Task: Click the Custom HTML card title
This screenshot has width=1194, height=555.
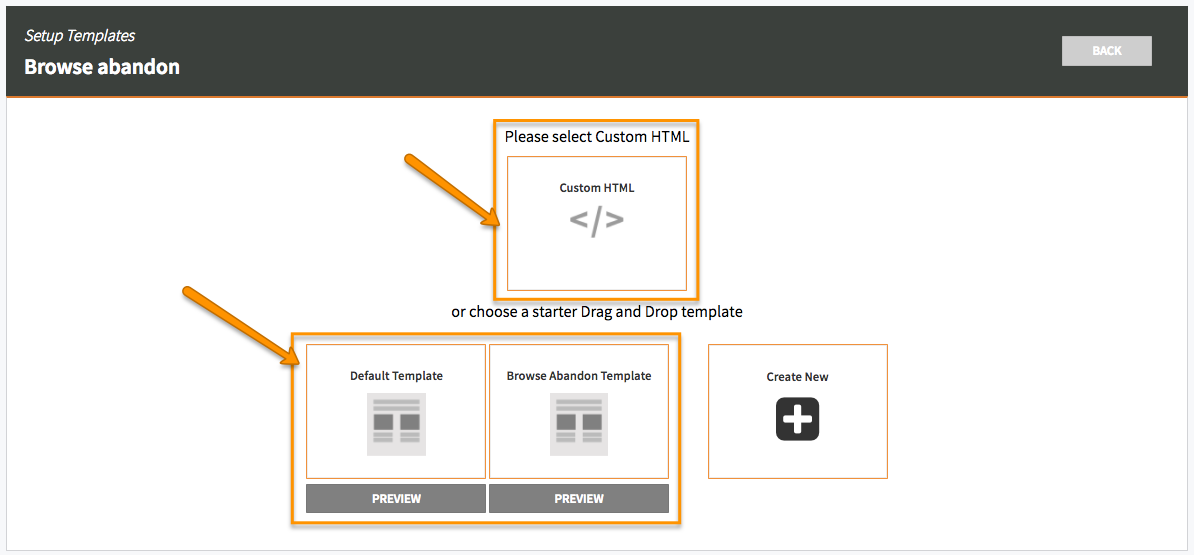Action: (x=596, y=188)
